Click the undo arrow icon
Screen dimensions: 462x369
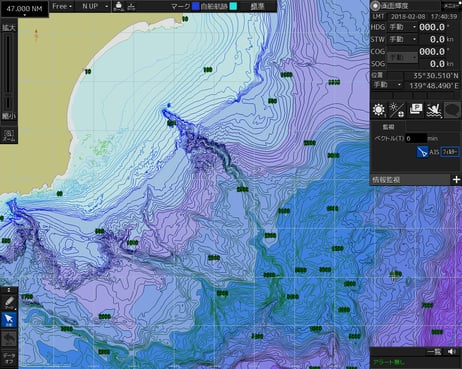point(9,339)
